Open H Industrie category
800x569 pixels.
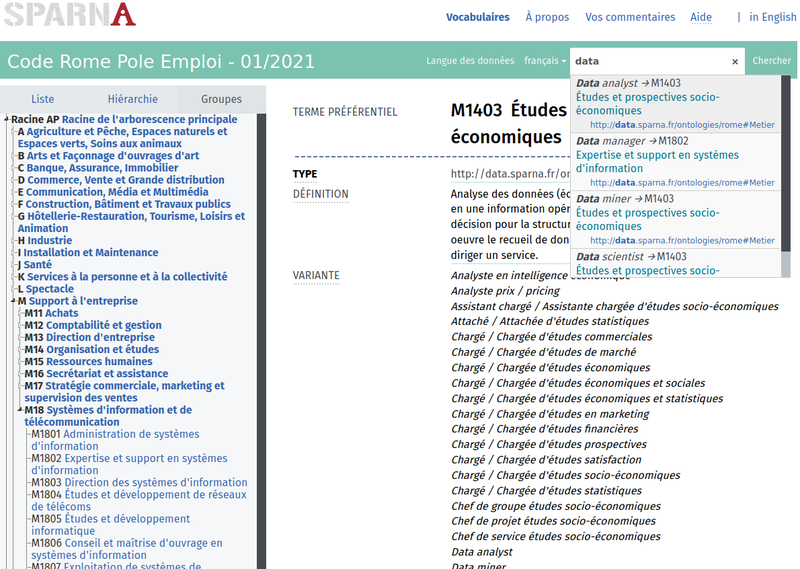coord(45,240)
